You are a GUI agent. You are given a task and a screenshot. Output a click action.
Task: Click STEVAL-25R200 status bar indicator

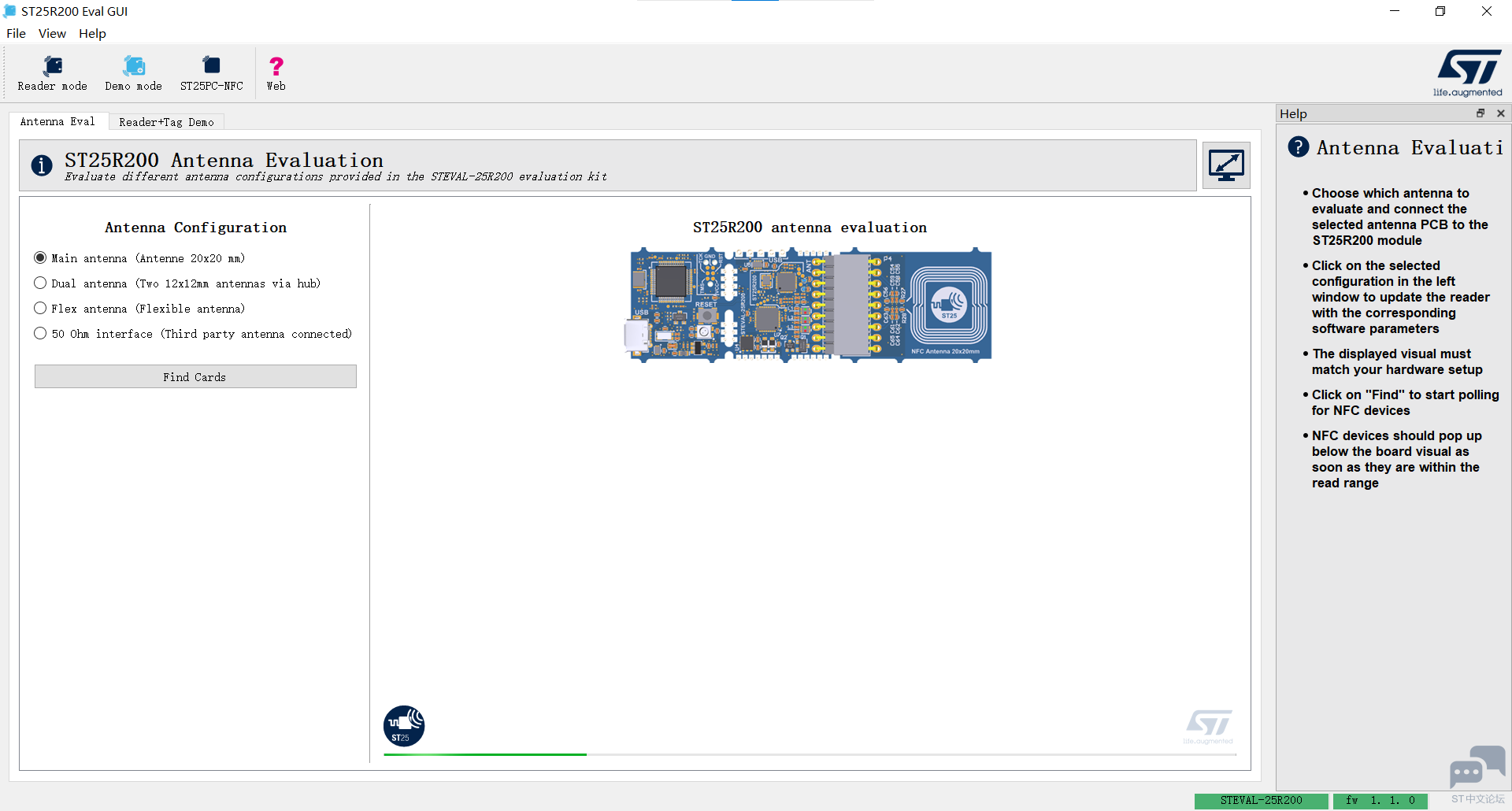[x=1261, y=801]
